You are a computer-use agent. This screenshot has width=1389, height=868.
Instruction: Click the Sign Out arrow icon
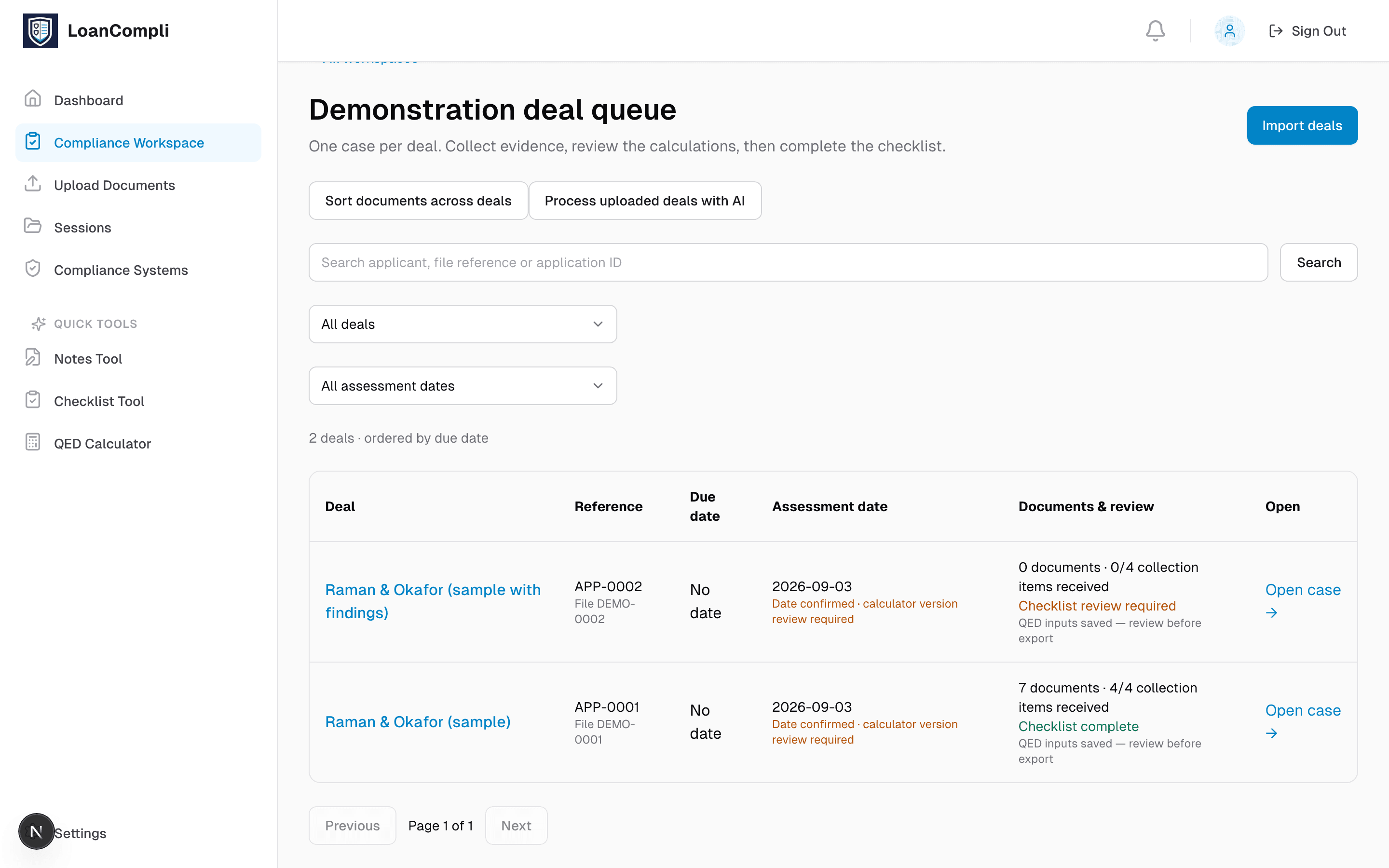tap(1275, 31)
